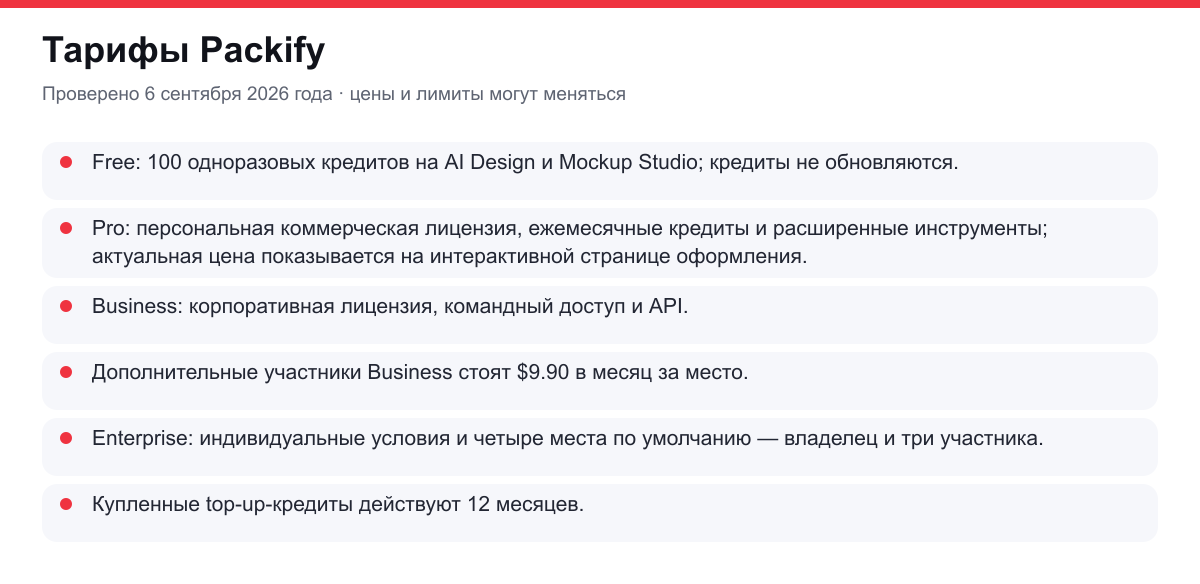1200x584 pixels.
Task: Click the red bullet beside the Free plan
Action: [66, 162]
